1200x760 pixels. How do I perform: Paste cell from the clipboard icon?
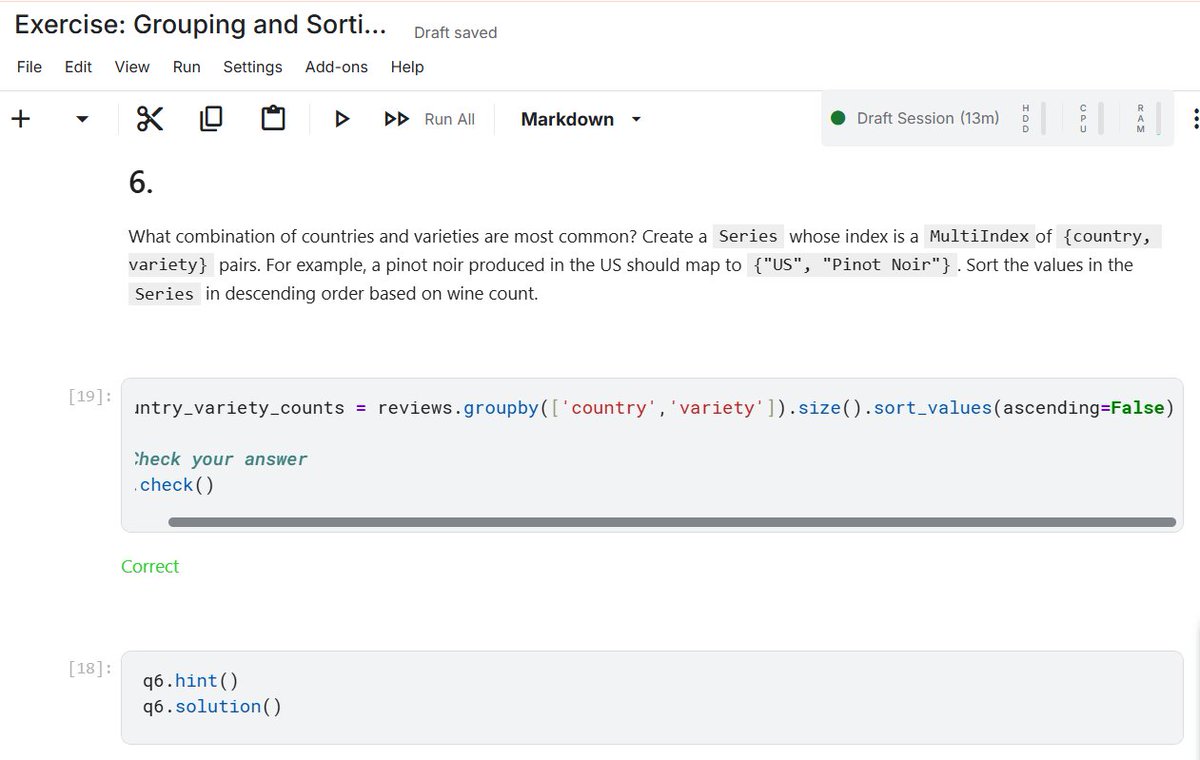273,119
